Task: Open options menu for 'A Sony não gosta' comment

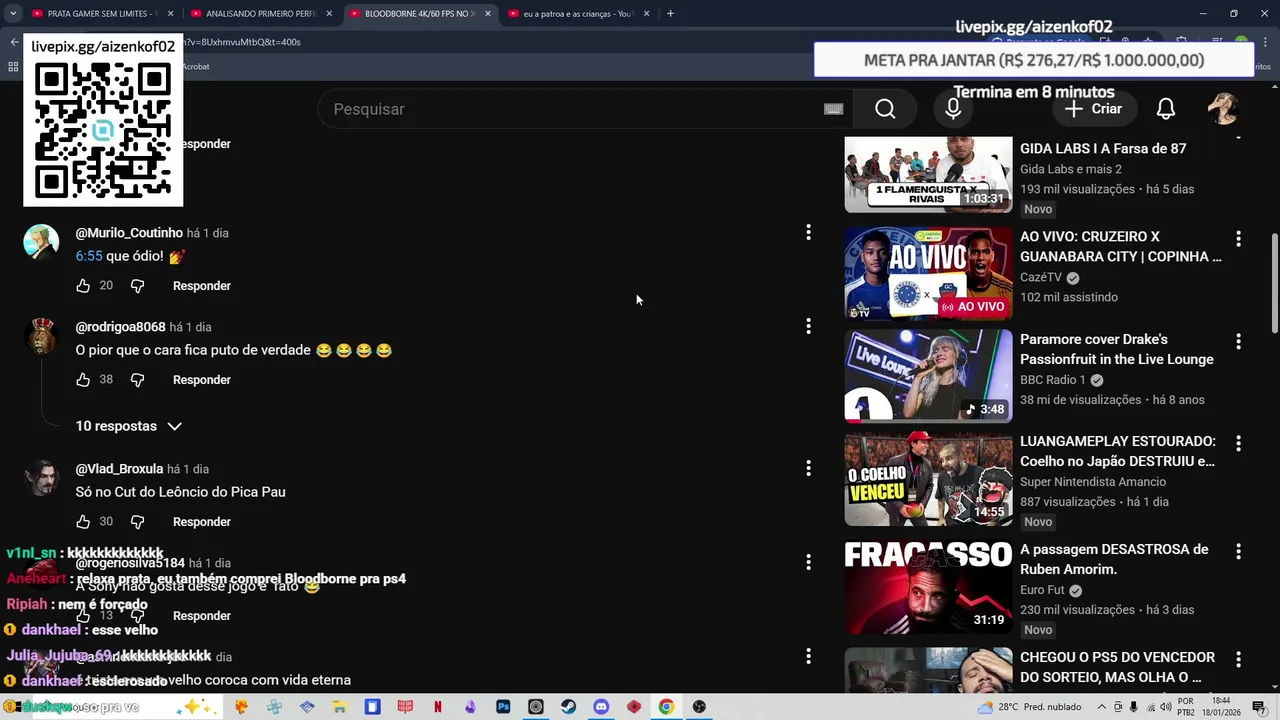Action: [808, 563]
